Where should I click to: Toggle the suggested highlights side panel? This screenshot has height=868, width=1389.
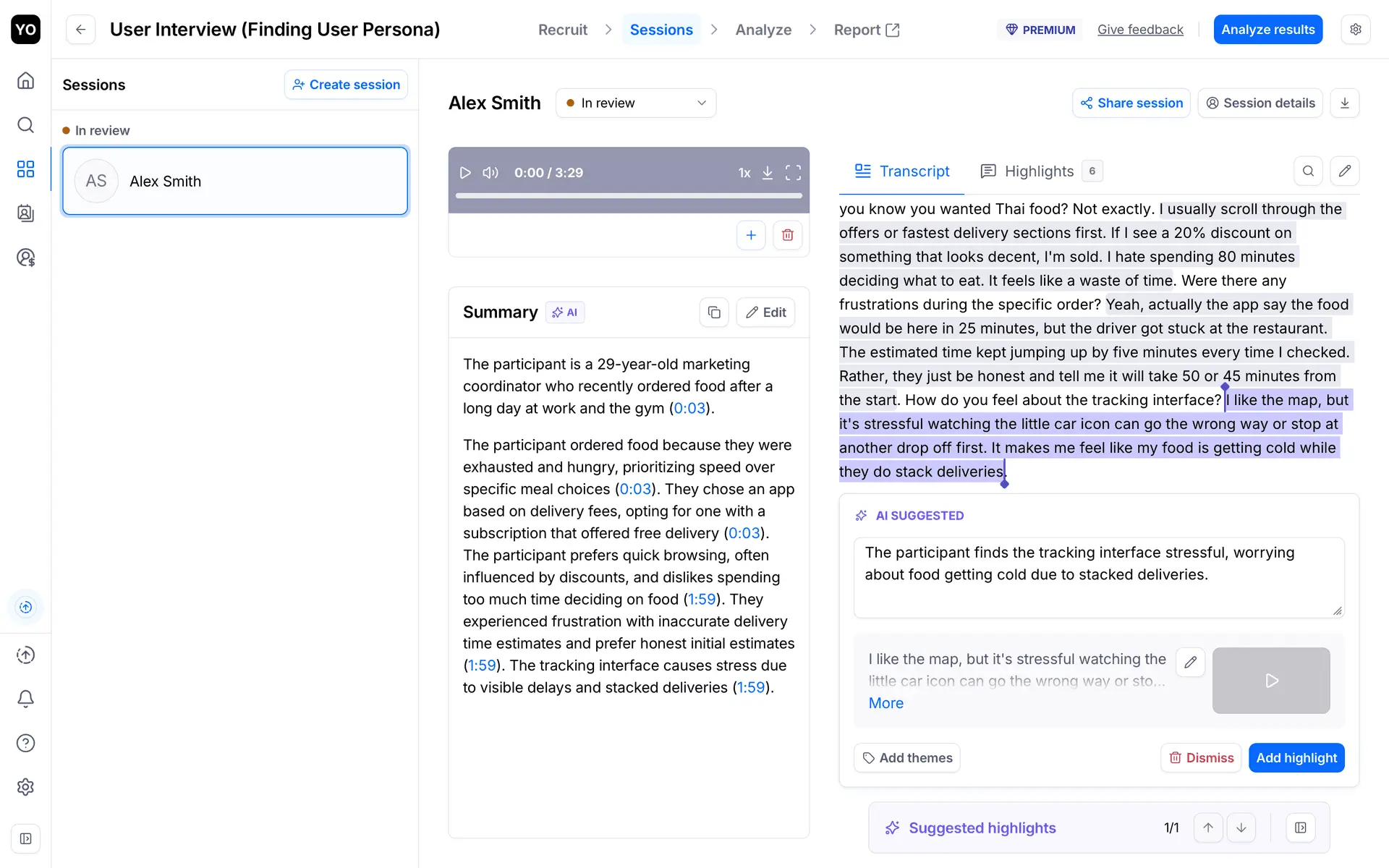[1300, 827]
